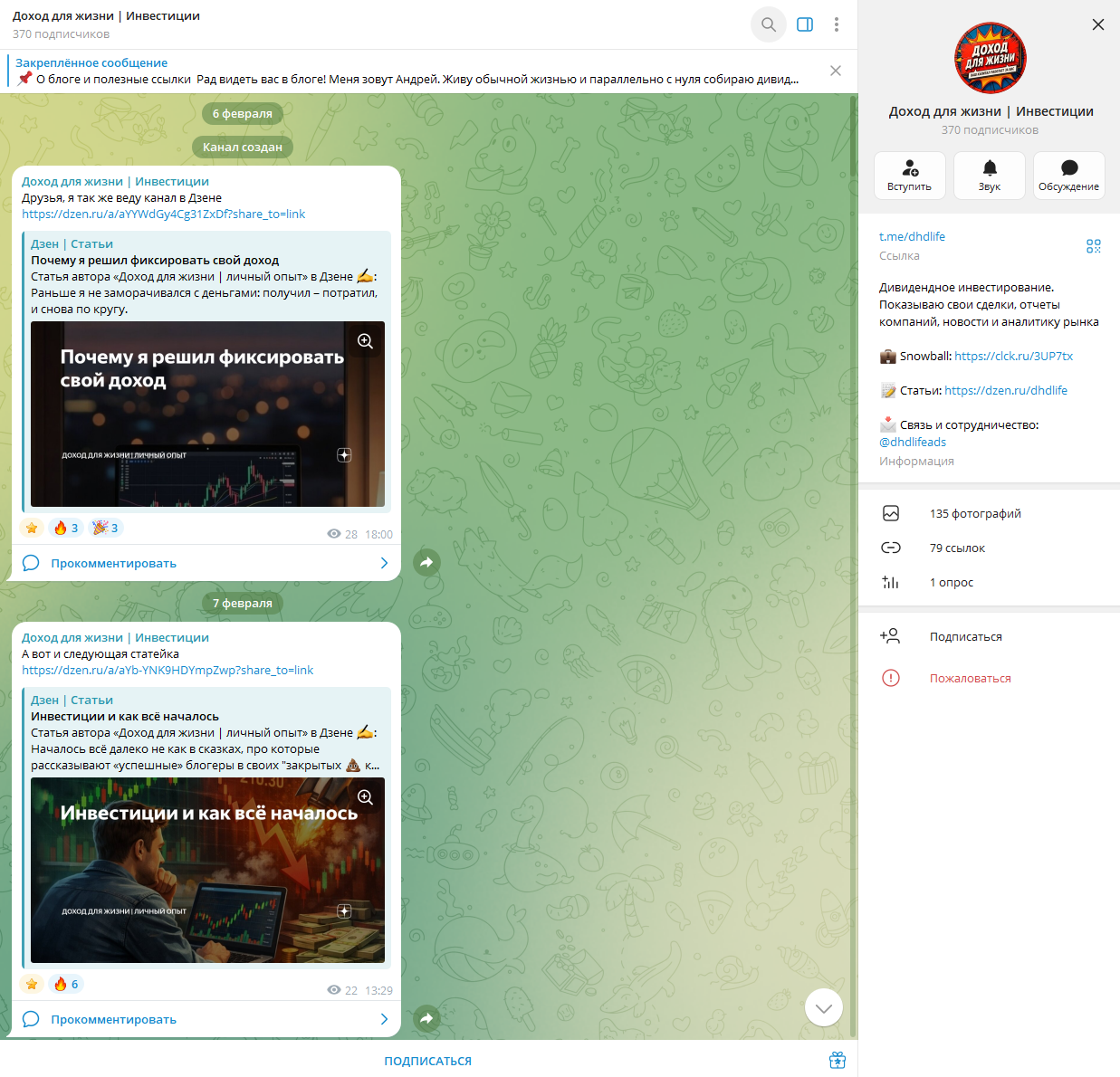Open the 'Почему я решил фиксировать свой доход' thumbnail
Image resolution: width=1120 pixels, height=1077 pixels.
pos(207,414)
